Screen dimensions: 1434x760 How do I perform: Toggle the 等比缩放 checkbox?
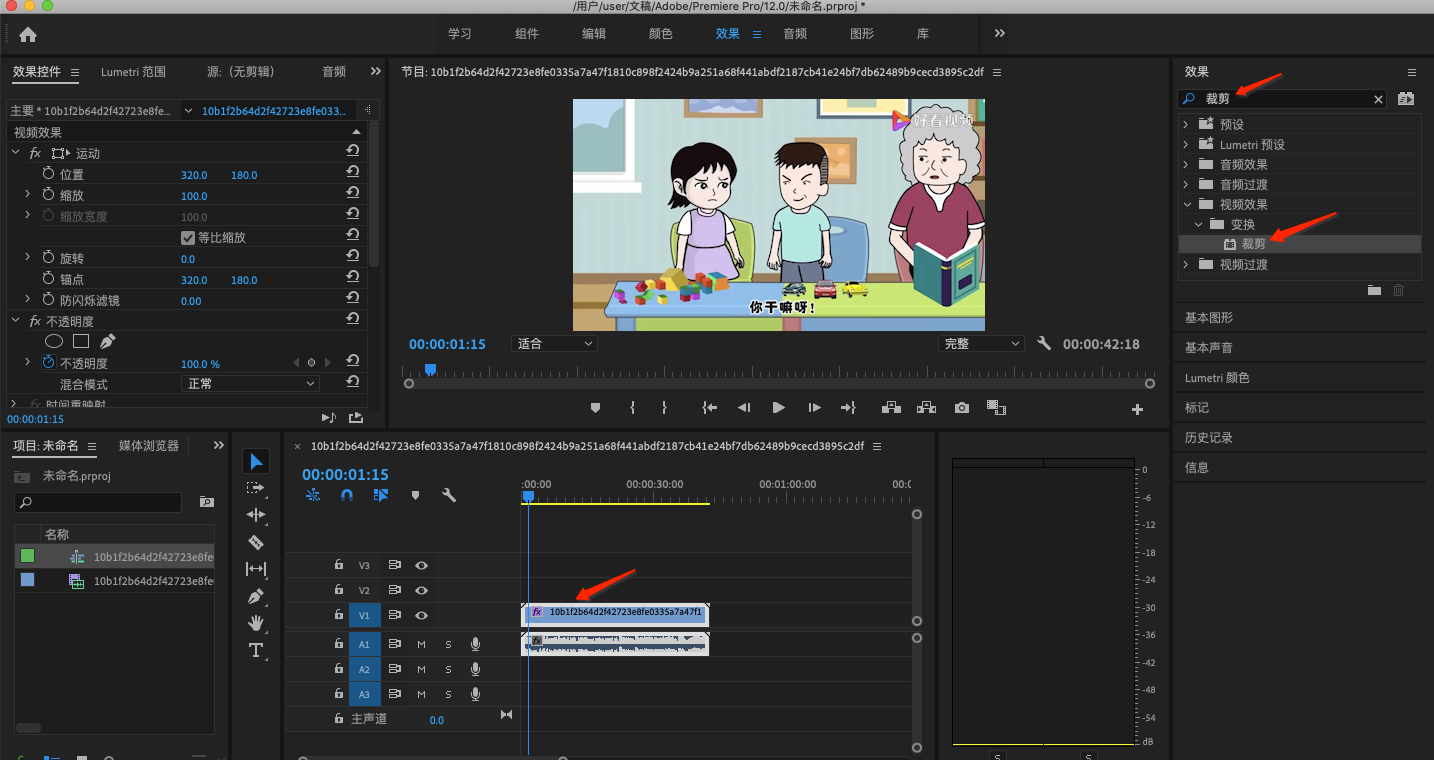pyautogui.click(x=187, y=238)
